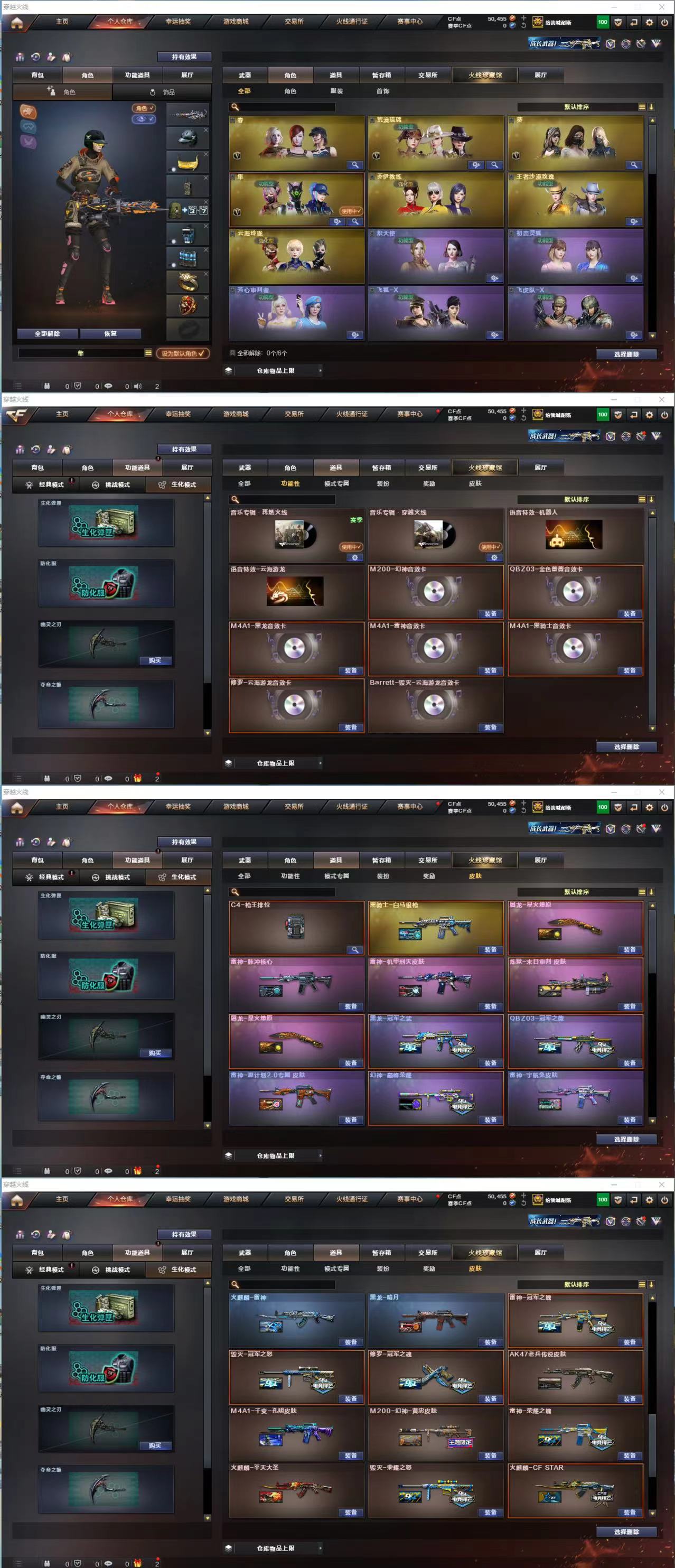Click 购买 on the 幽灵之刃 item in the sound-card window

click(x=155, y=660)
